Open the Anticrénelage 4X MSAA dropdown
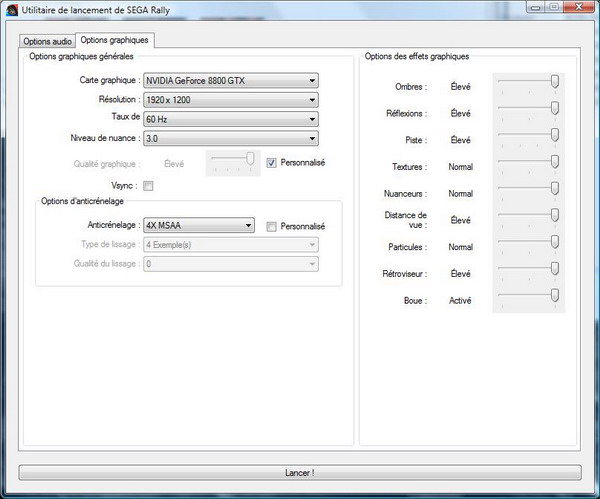Viewport: 600px width, 499px height. [198, 226]
